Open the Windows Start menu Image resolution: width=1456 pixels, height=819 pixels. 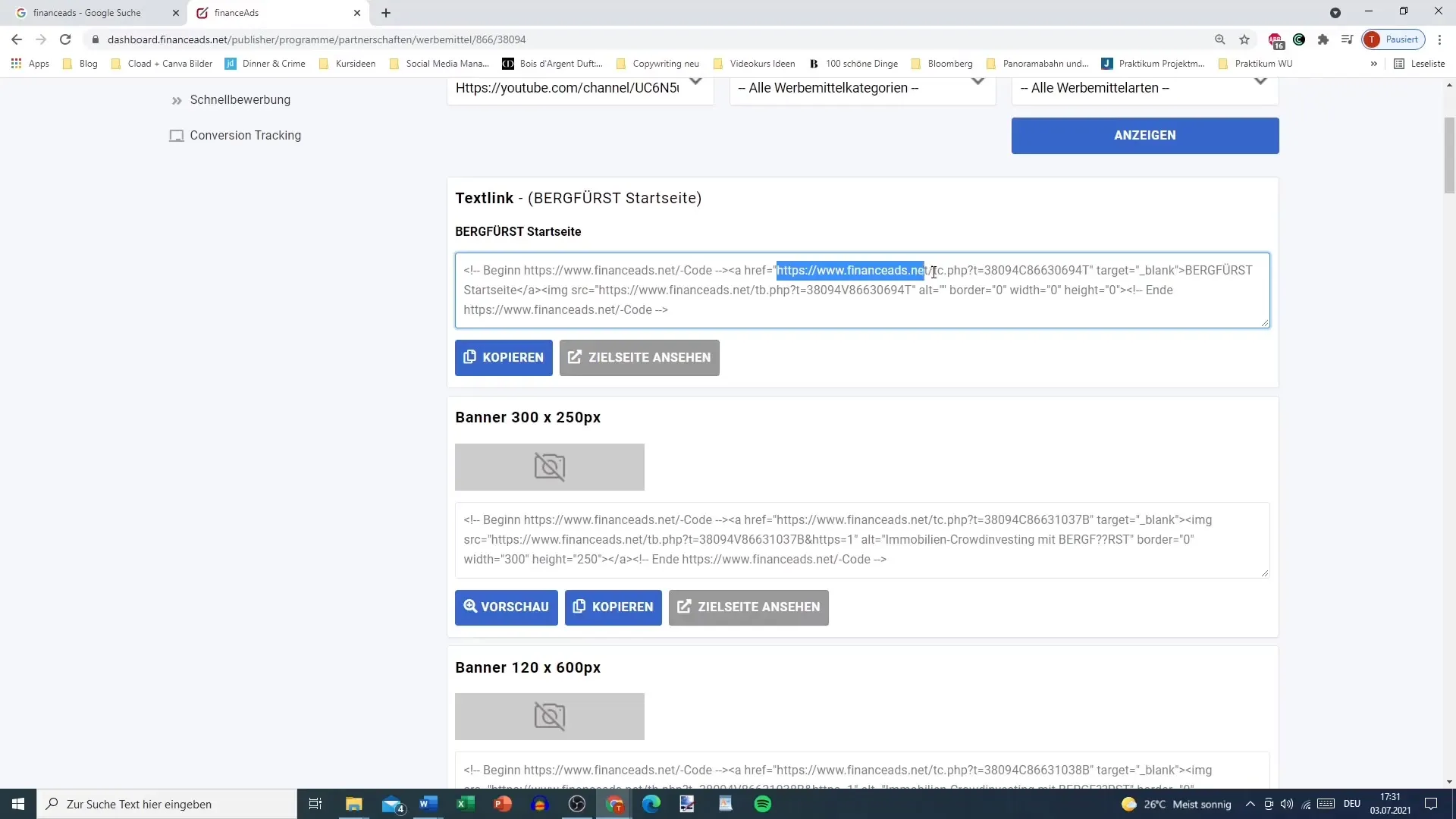tap(18, 804)
